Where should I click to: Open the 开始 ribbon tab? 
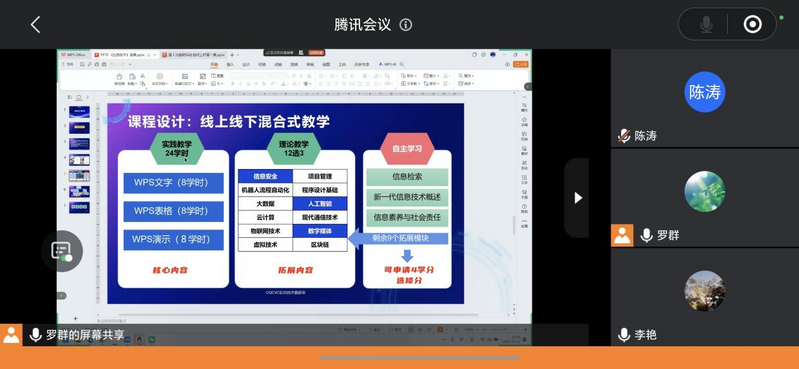tap(214, 65)
